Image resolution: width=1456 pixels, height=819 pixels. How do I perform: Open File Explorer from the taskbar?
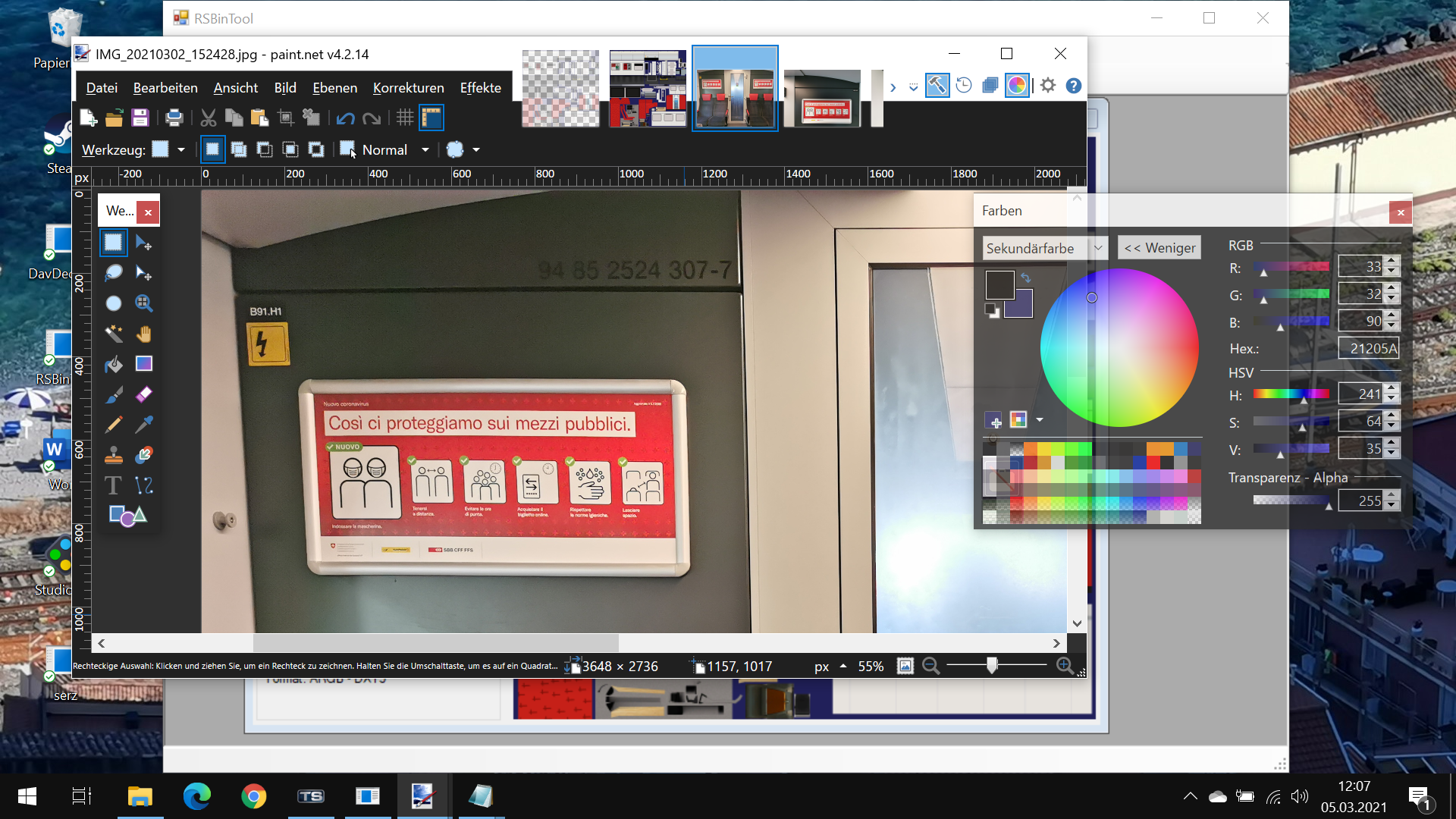(140, 796)
